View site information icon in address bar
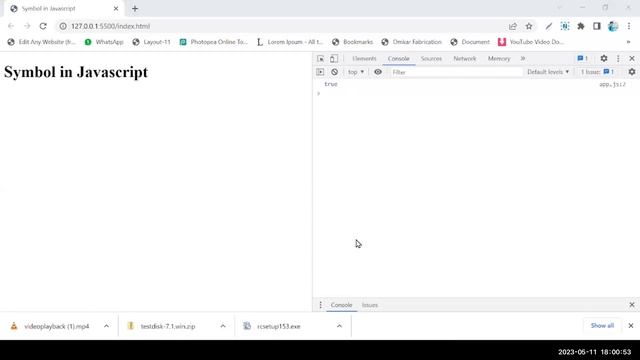 point(63,26)
